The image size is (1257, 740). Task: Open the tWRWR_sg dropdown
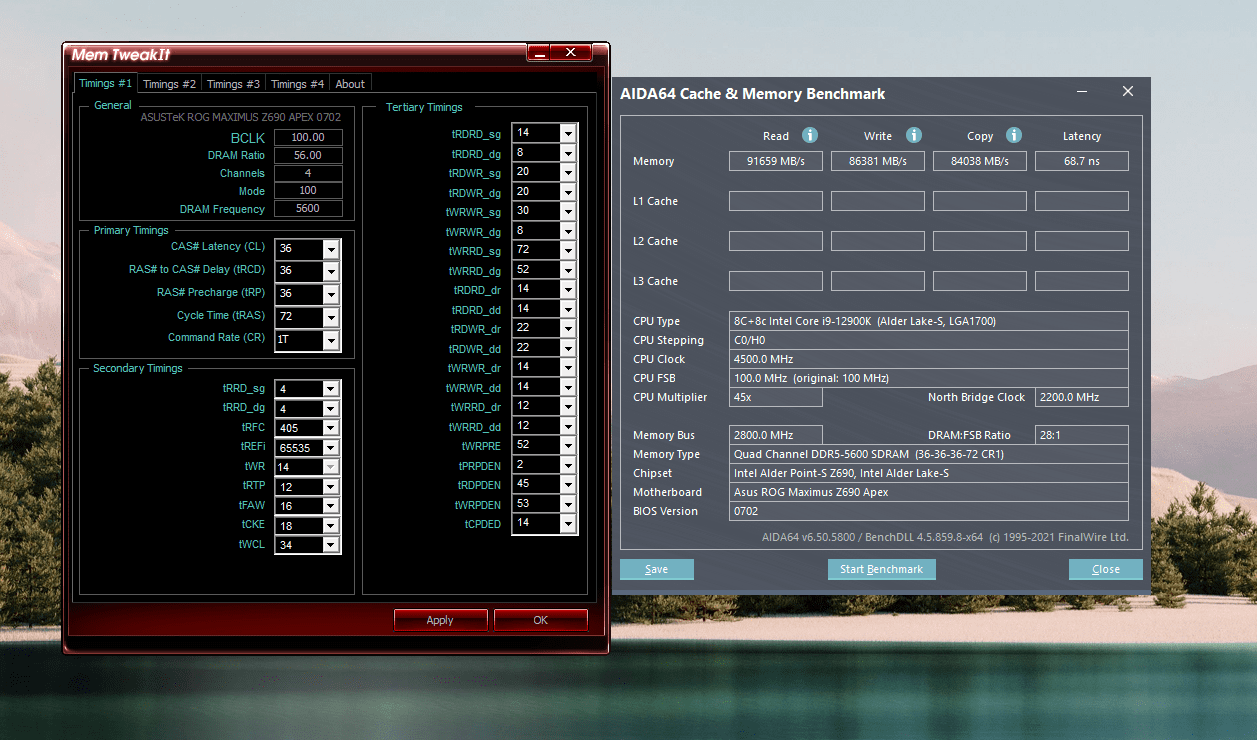[568, 211]
